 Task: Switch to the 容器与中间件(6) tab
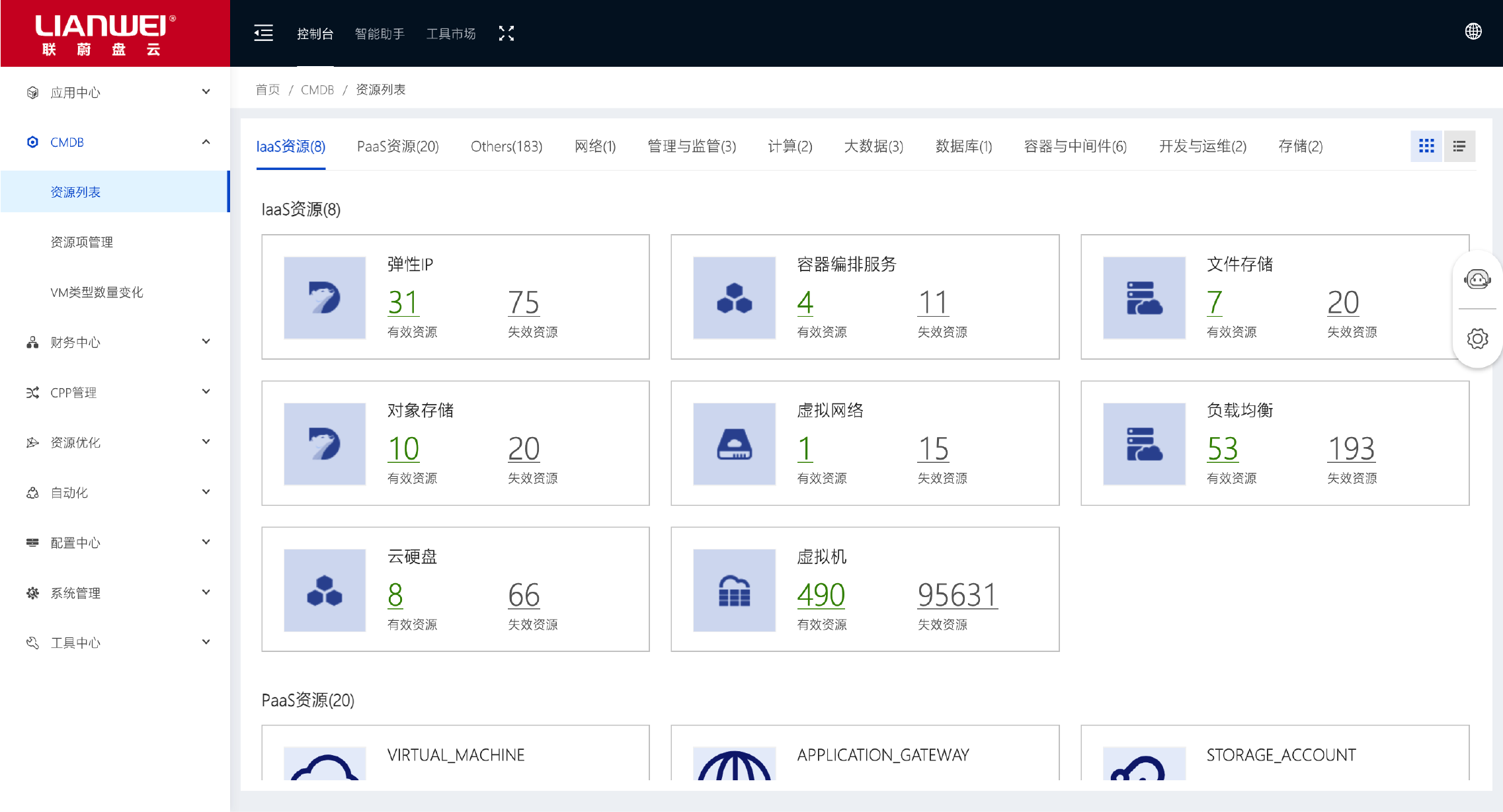pos(1075,146)
